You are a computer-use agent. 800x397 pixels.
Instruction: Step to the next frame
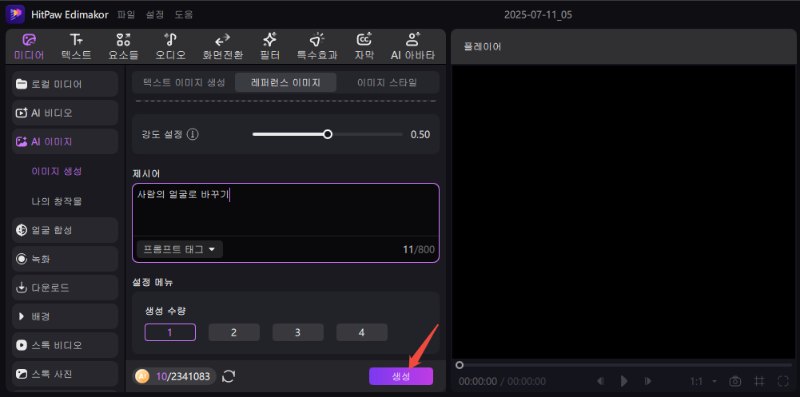pyautogui.click(x=648, y=381)
